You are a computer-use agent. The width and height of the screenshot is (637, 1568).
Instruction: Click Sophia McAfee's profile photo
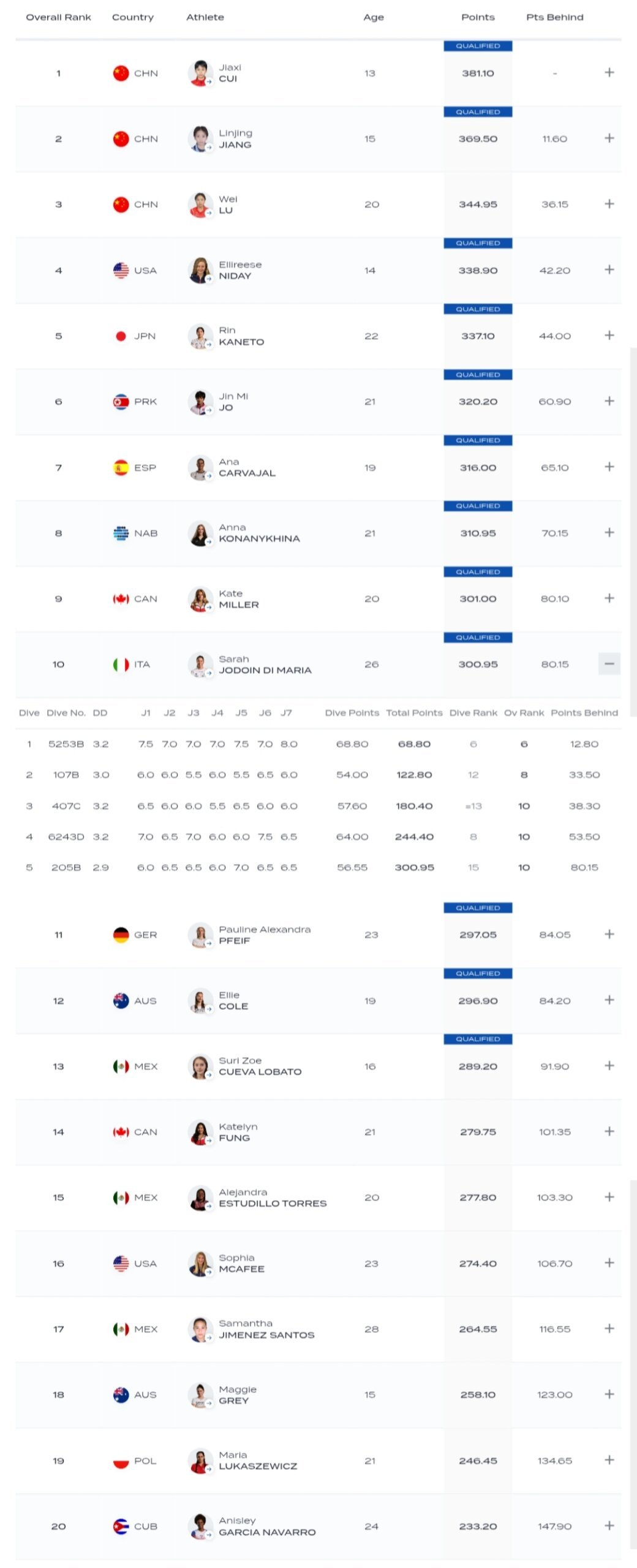tap(200, 1264)
